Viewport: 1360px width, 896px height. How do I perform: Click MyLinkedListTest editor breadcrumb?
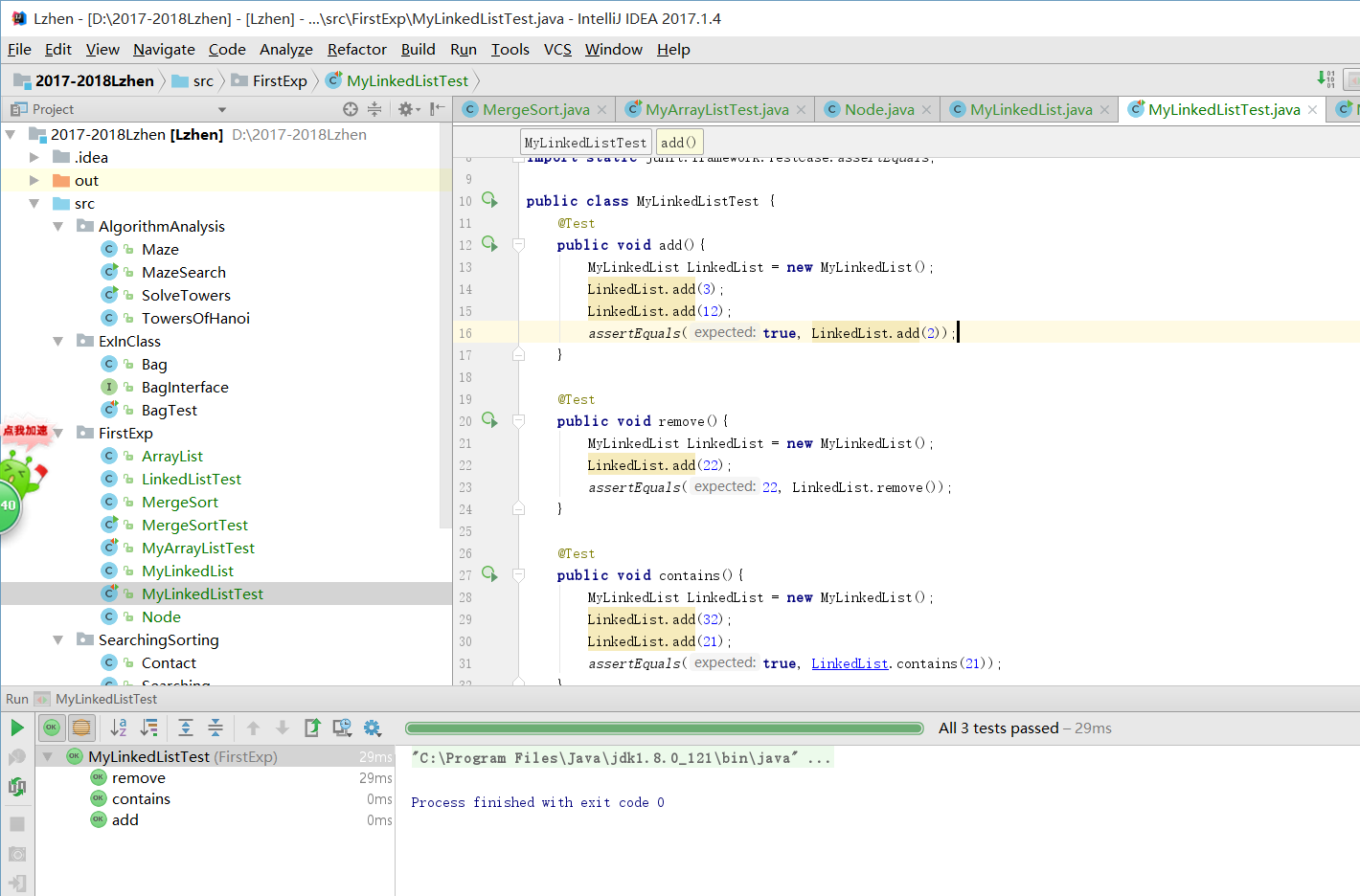point(586,143)
